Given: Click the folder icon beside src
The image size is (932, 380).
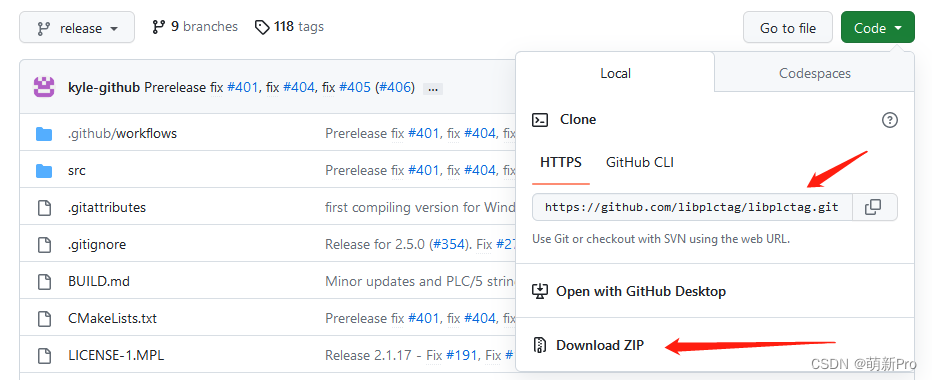Looking at the screenshot, I should pyautogui.click(x=44, y=171).
